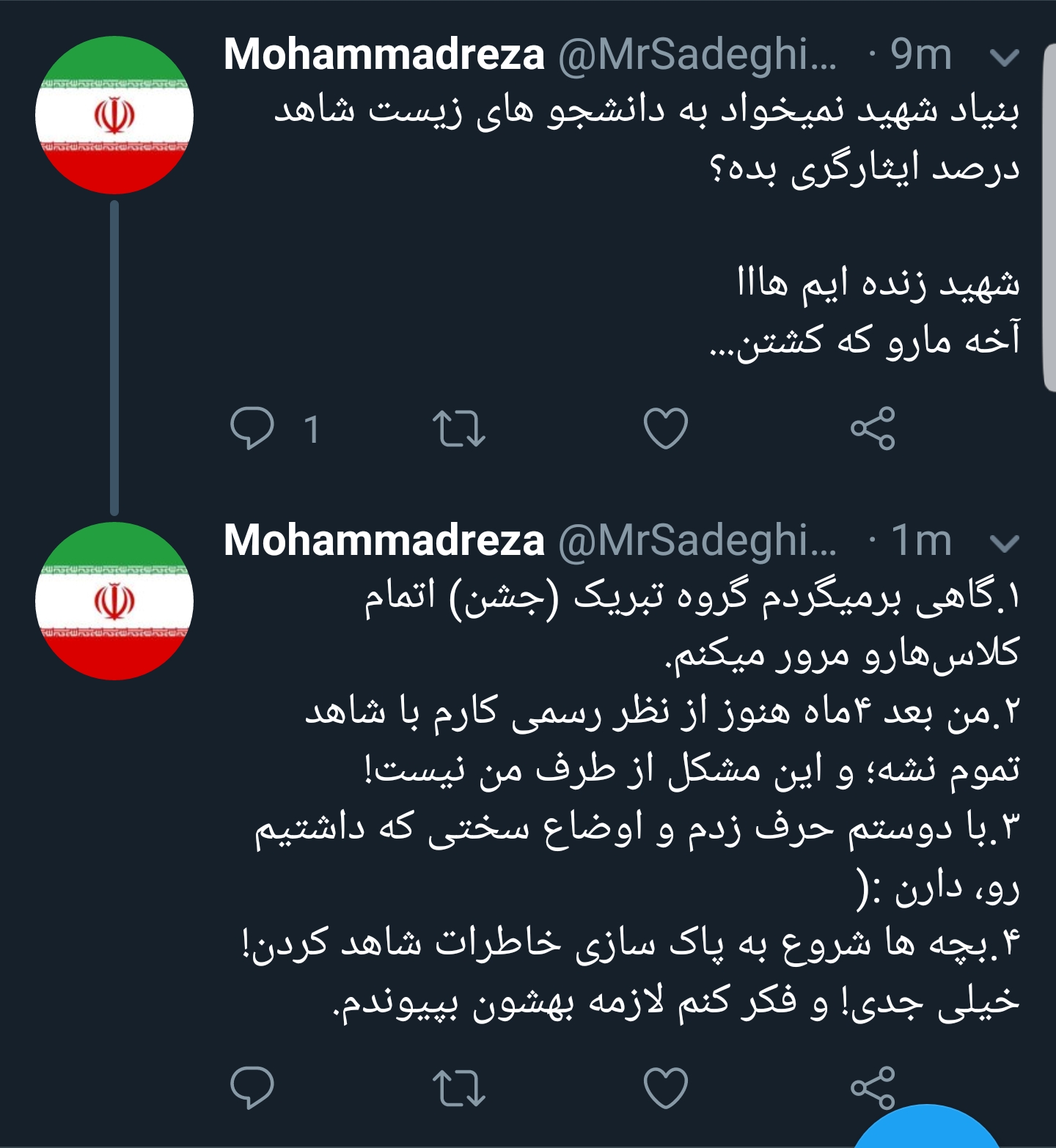Share the second tweet

[x=873, y=1086]
